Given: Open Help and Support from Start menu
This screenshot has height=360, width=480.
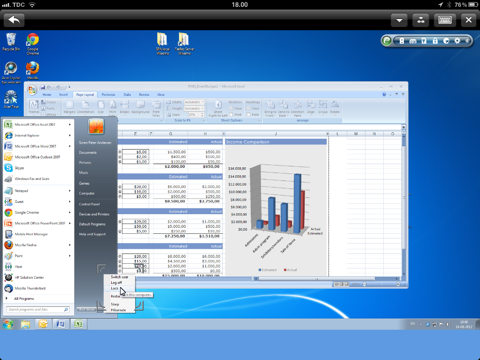Looking at the screenshot, I should click(92, 234).
